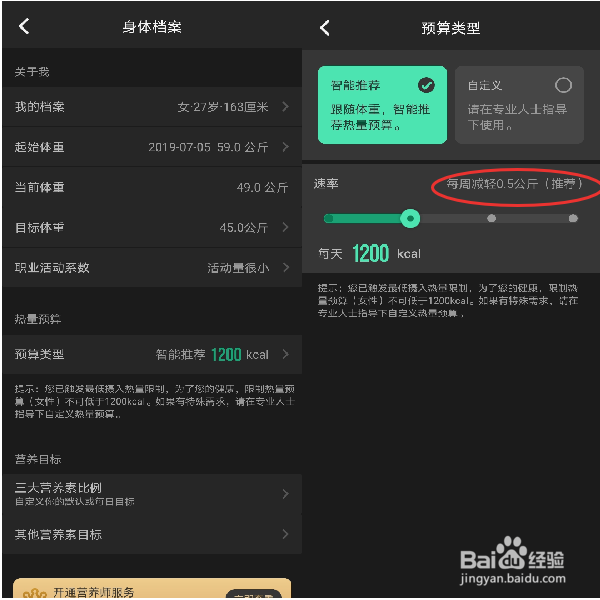Open 起始体重 details chevron
The height and width of the screenshot is (600, 600).
[285, 147]
